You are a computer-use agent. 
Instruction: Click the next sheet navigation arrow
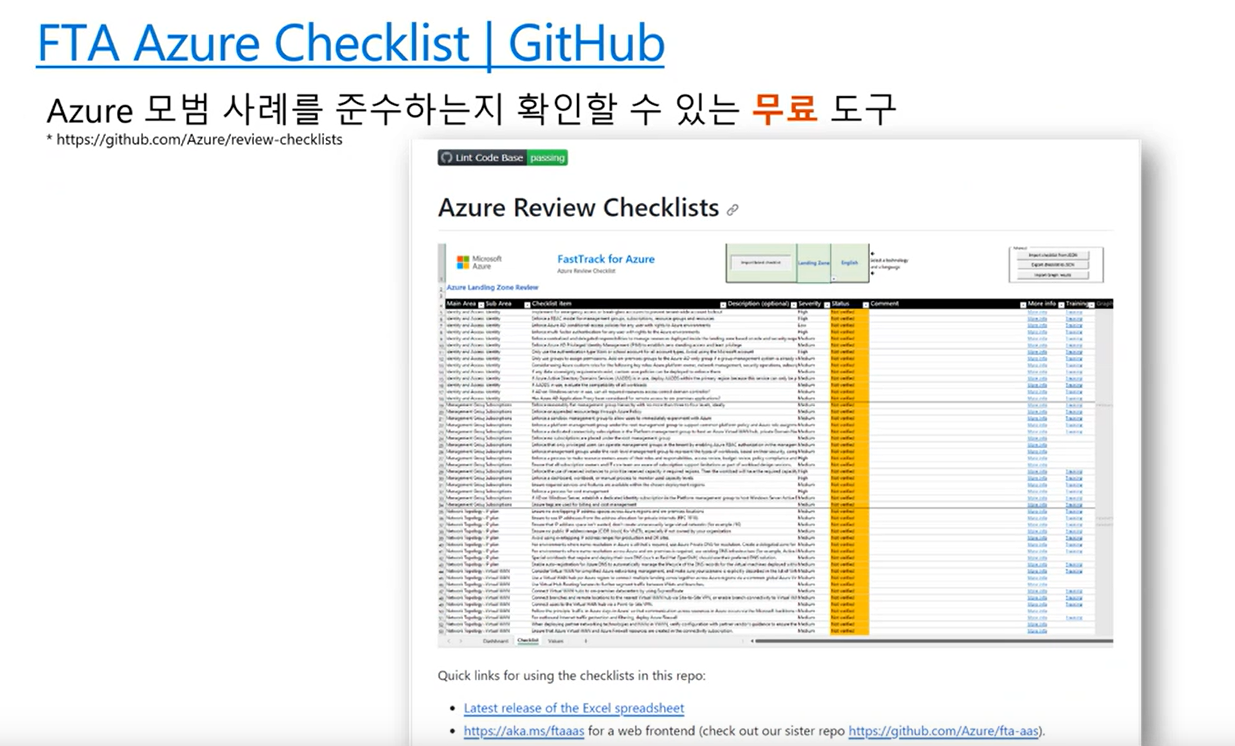(x=461, y=641)
